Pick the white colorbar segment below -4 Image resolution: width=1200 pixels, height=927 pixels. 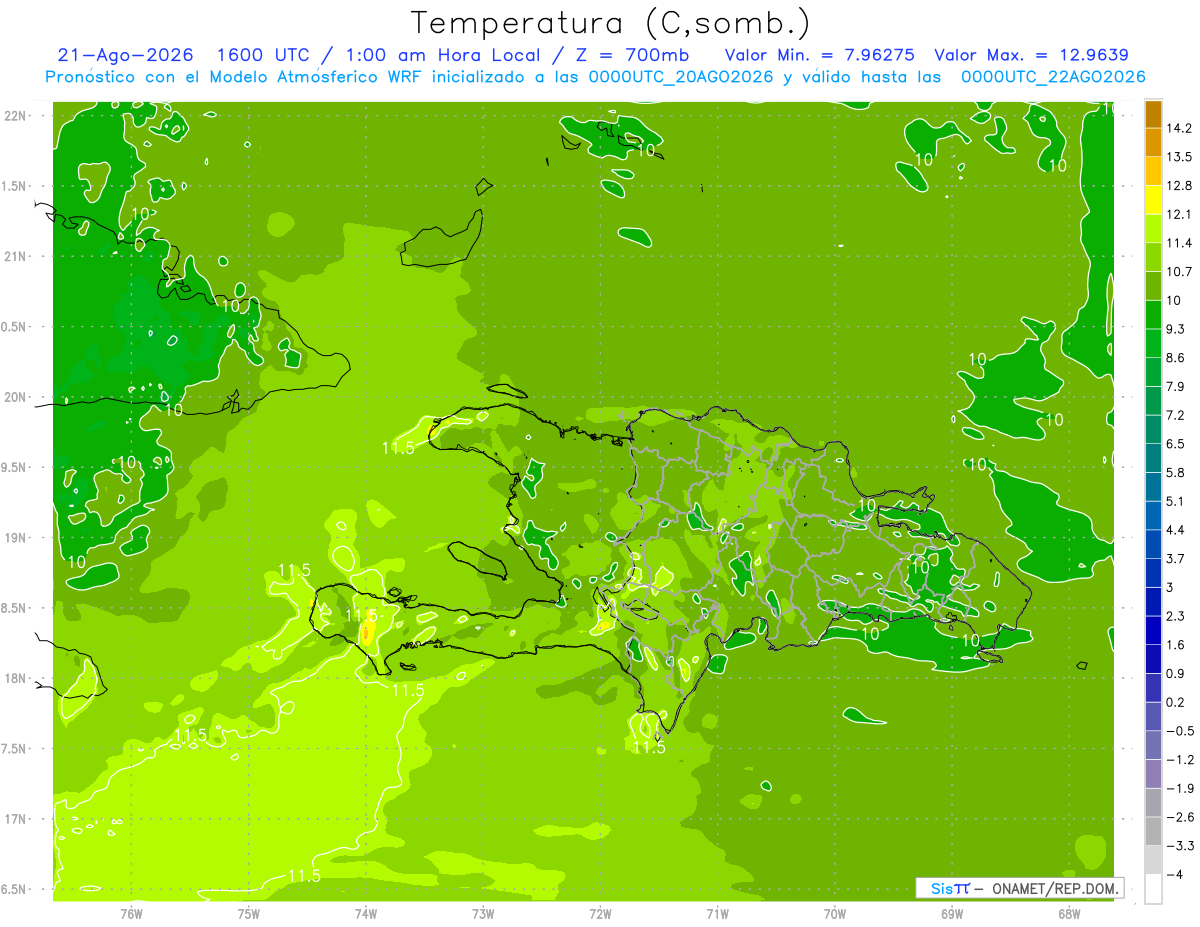tap(1153, 889)
